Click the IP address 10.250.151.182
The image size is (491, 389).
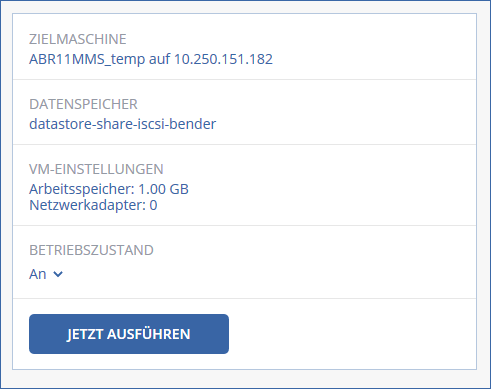[x=223, y=59]
